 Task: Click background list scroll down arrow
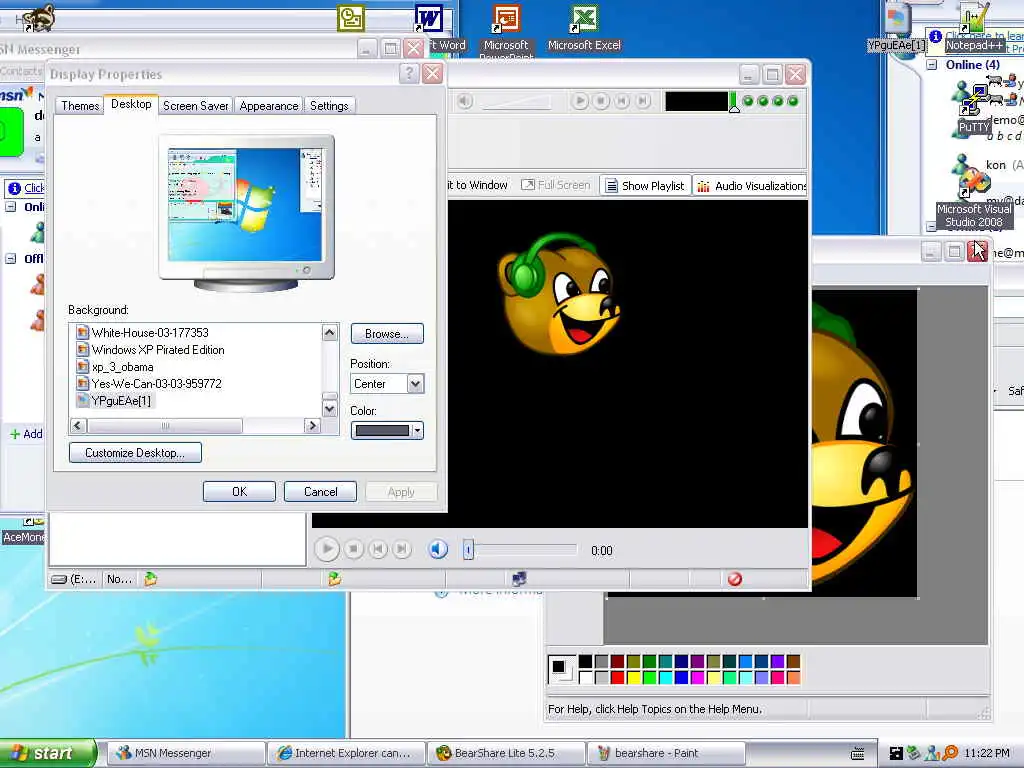click(330, 409)
